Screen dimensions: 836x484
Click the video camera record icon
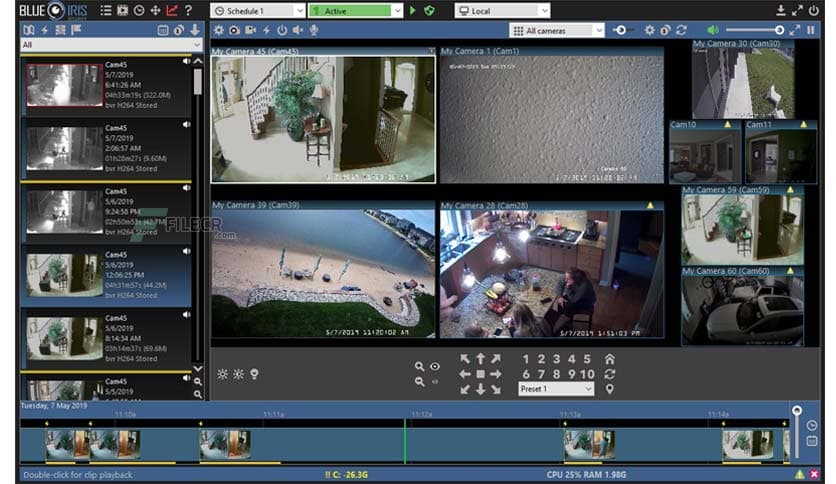pyautogui.click(x=250, y=30)
